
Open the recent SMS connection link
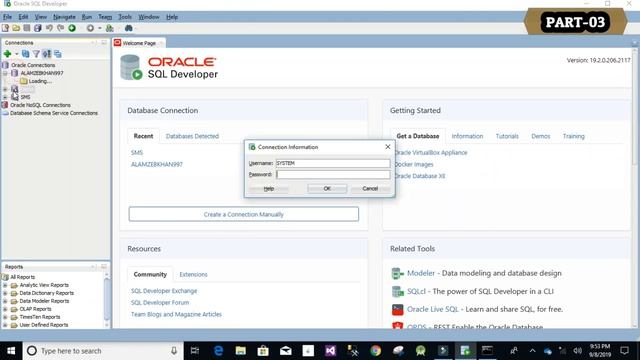pos(137,153)
